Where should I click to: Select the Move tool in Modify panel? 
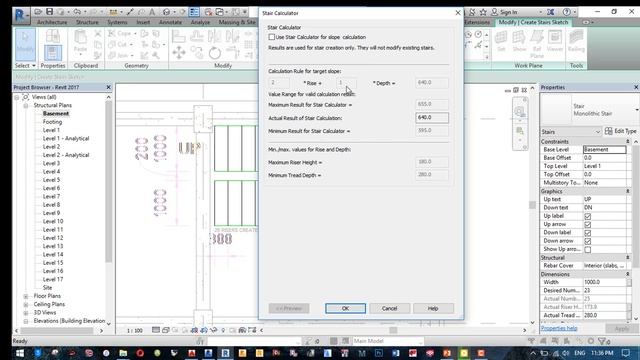click(179, 53)
